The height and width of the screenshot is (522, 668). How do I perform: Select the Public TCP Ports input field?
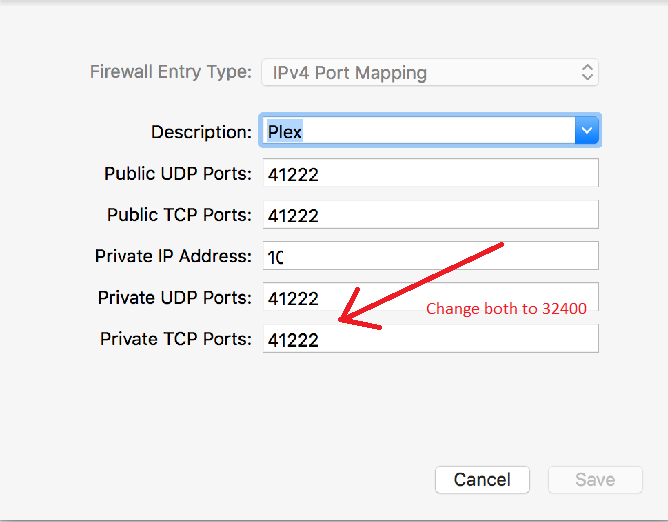pyautogui.click(x=430, y=215)
